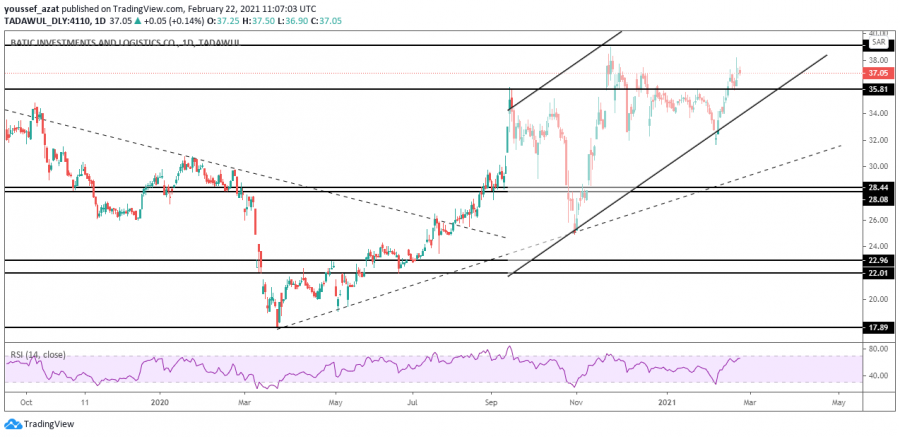Click the Sep label on time axis

click(x=492, y=400)
